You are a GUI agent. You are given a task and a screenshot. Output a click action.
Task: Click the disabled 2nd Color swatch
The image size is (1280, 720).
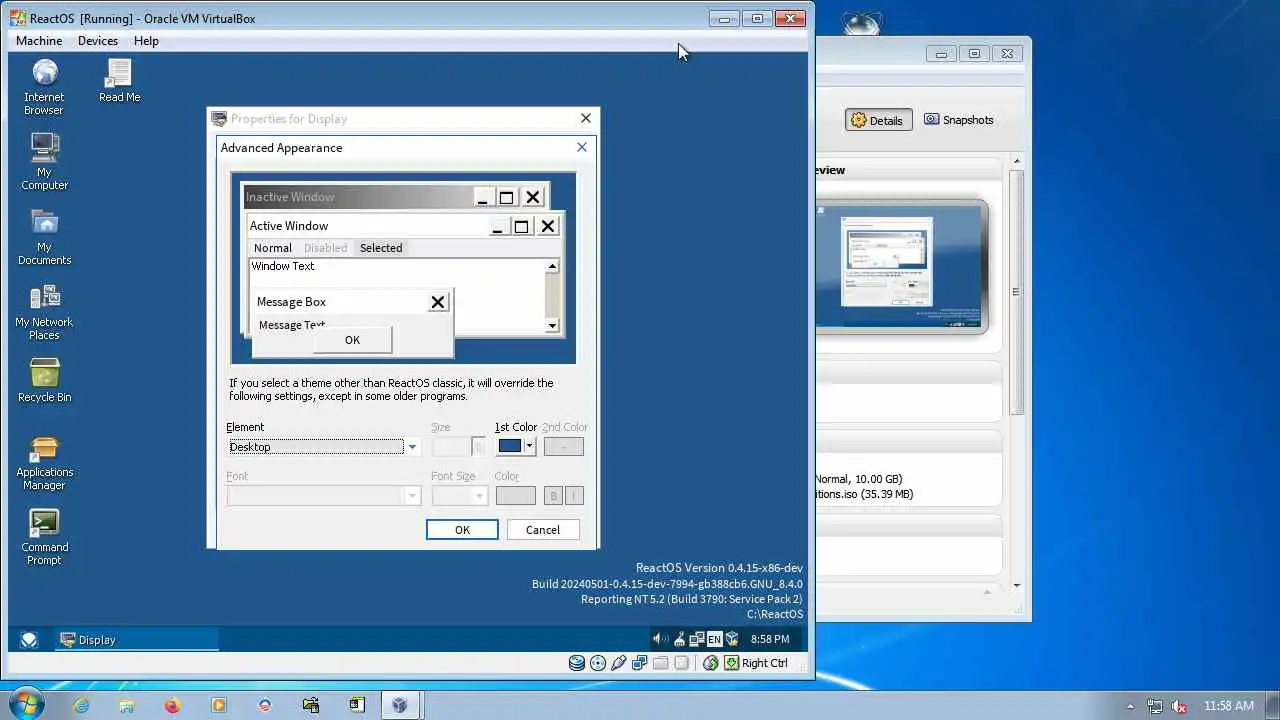point(563,447)
